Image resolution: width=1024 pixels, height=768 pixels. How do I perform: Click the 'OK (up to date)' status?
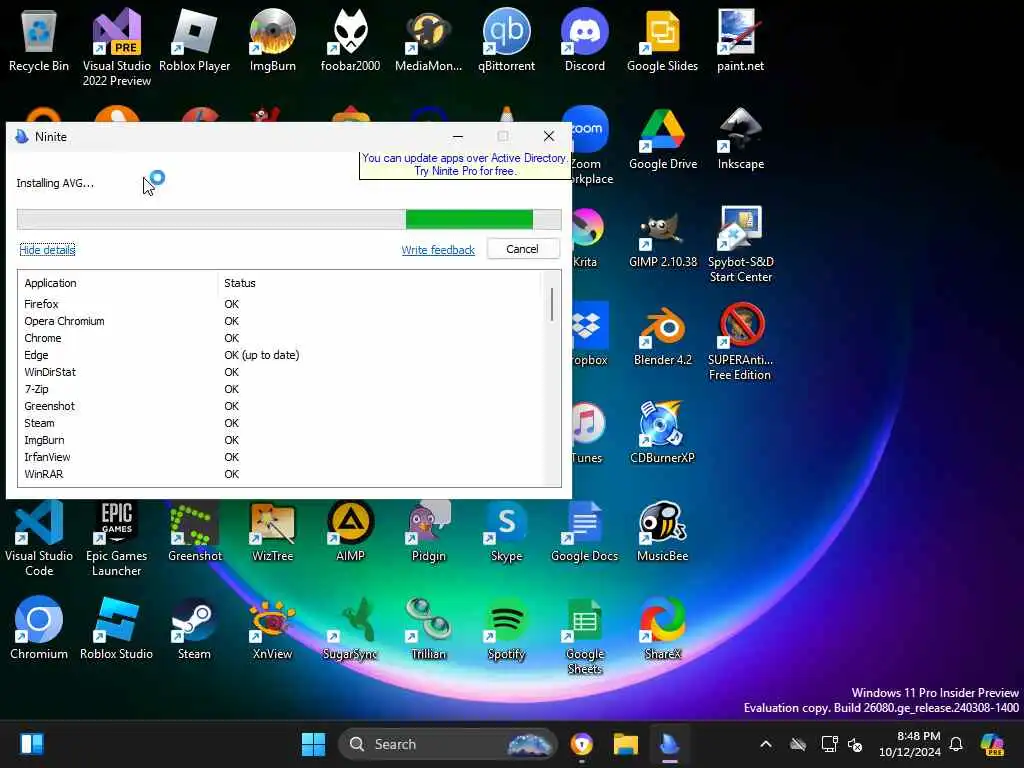[x=262, y=355]
